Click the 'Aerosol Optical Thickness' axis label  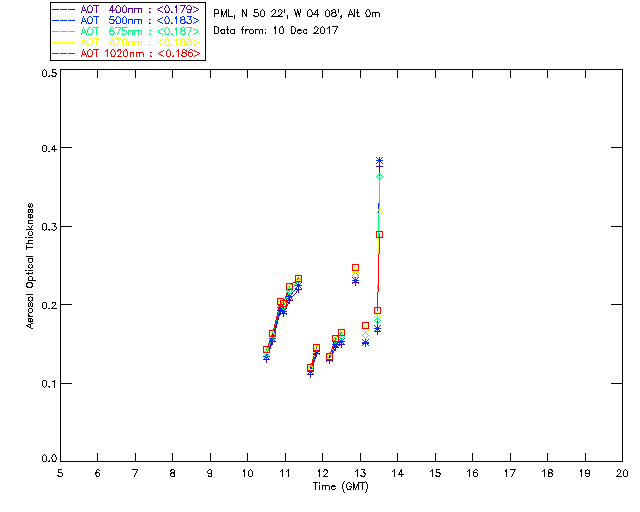pyautogui.click(x=30, y=266)
